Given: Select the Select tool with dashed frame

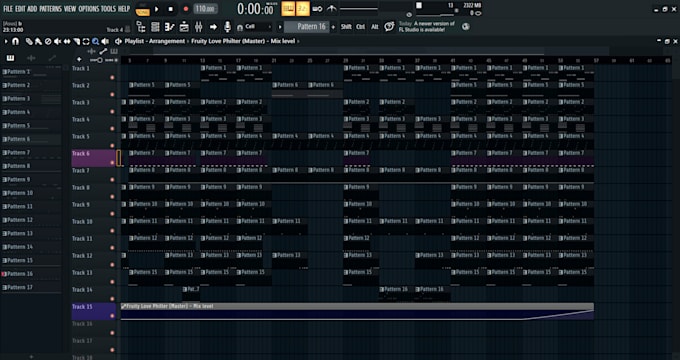Looking at the screenshot, I should click(x=86, y=41).
